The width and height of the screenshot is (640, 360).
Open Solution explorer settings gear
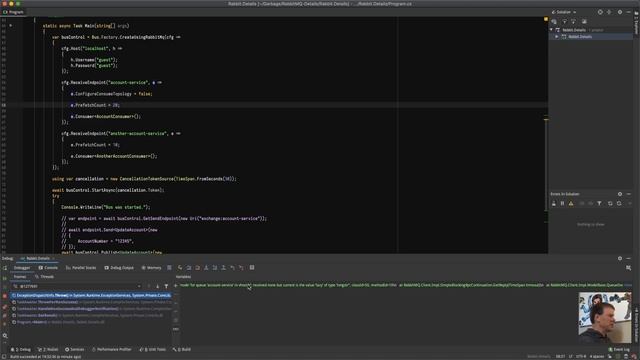pos(620,12)
